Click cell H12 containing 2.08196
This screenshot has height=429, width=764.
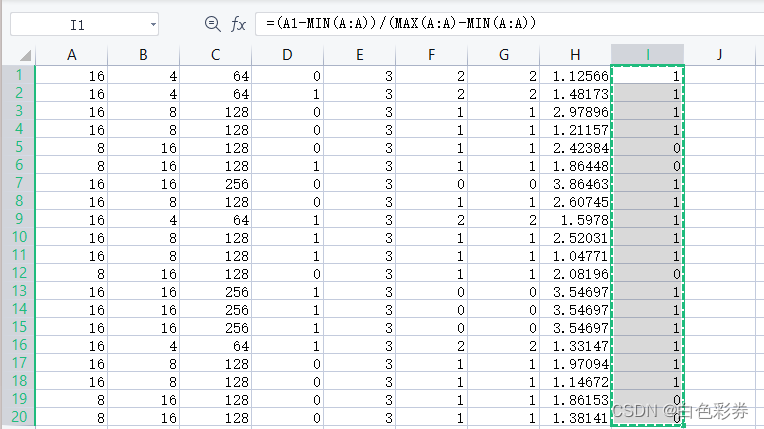click(x=575, y=273)
